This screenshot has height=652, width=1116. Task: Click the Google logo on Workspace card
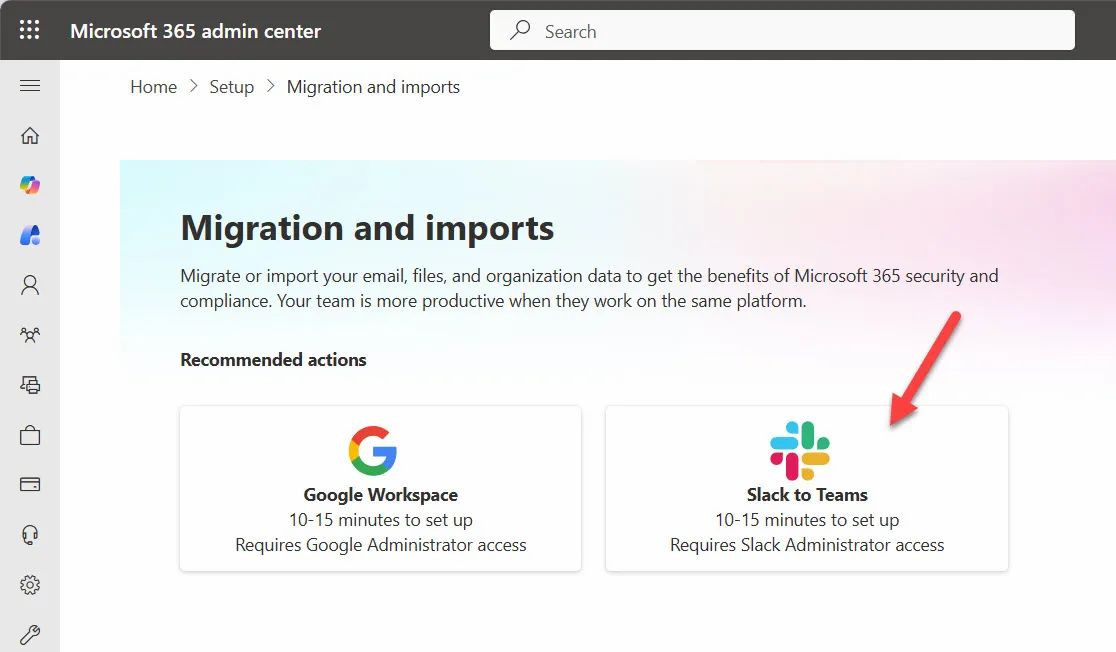coord(372,451)
